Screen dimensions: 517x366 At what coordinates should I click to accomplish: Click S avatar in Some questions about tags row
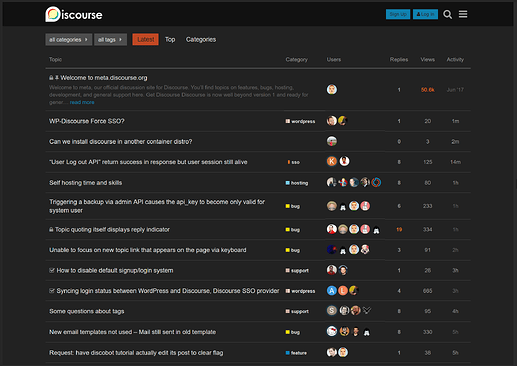[332, 311]
